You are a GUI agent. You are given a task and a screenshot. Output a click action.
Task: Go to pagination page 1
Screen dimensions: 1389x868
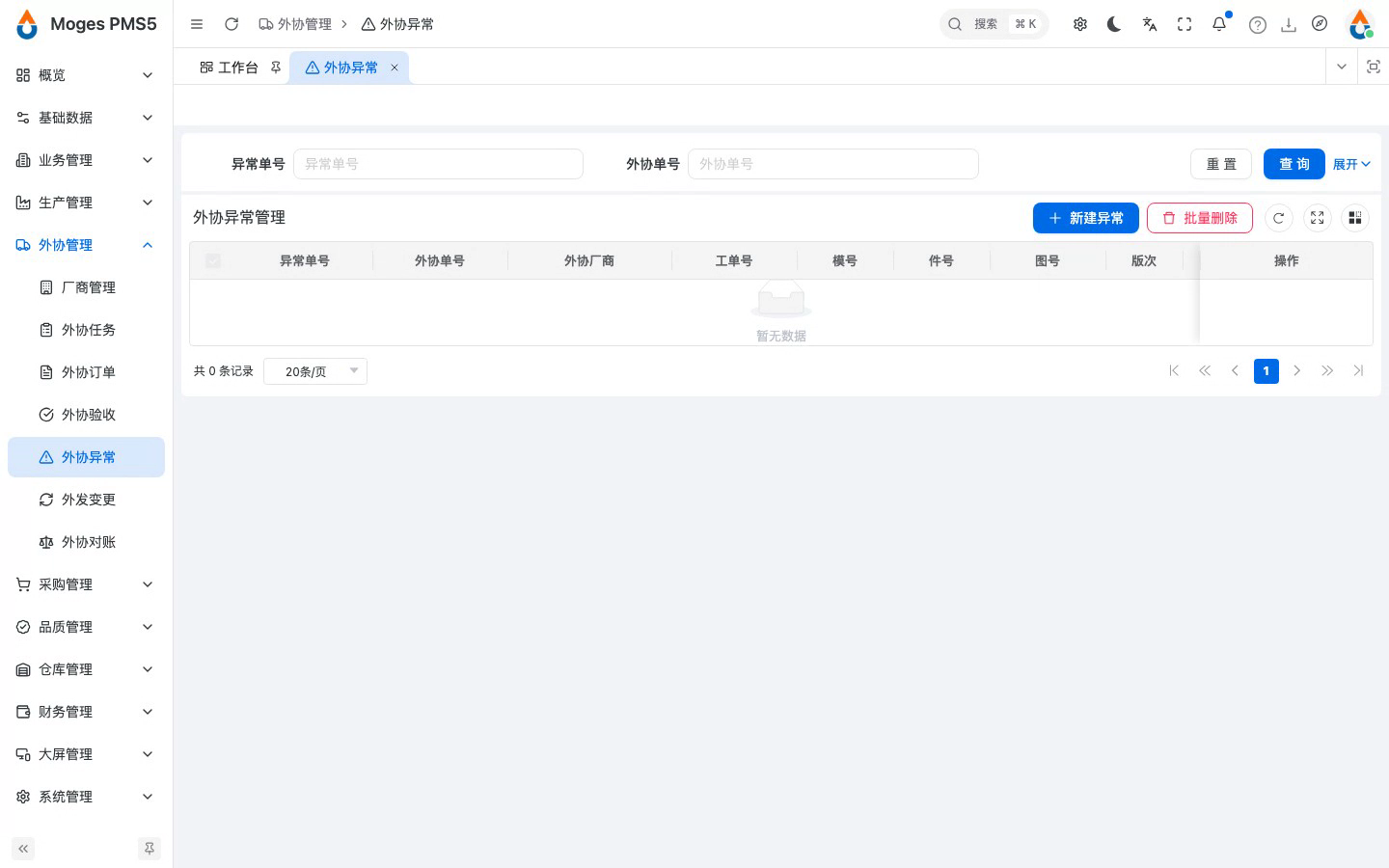click(1266, 371)
